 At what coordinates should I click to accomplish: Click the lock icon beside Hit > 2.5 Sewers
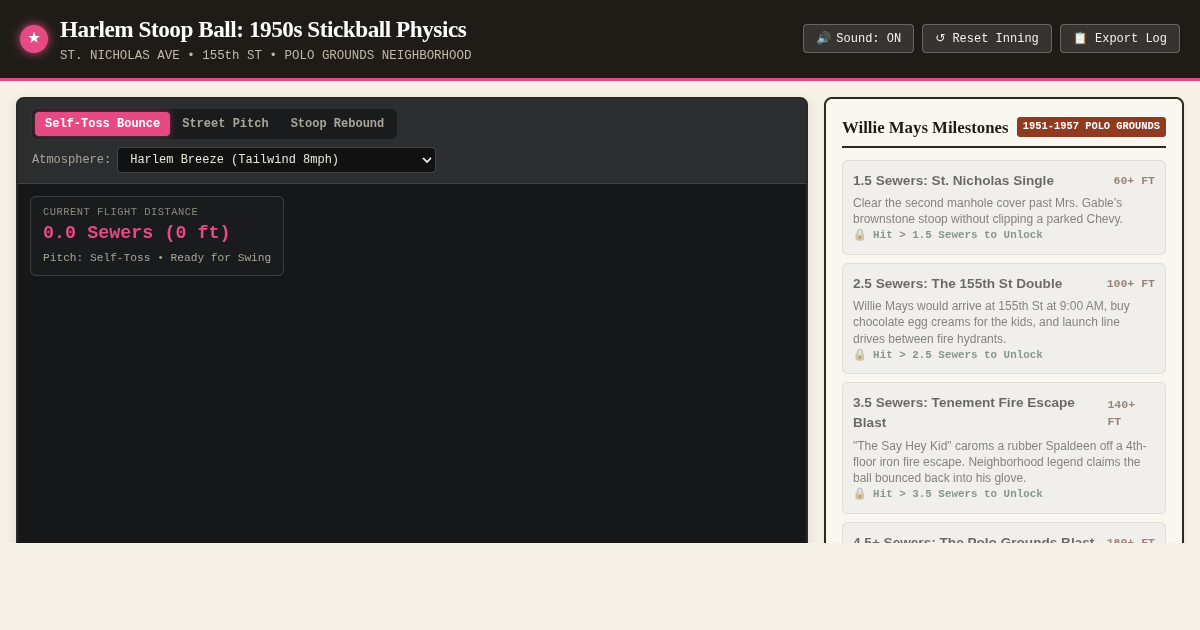point(859,355)
